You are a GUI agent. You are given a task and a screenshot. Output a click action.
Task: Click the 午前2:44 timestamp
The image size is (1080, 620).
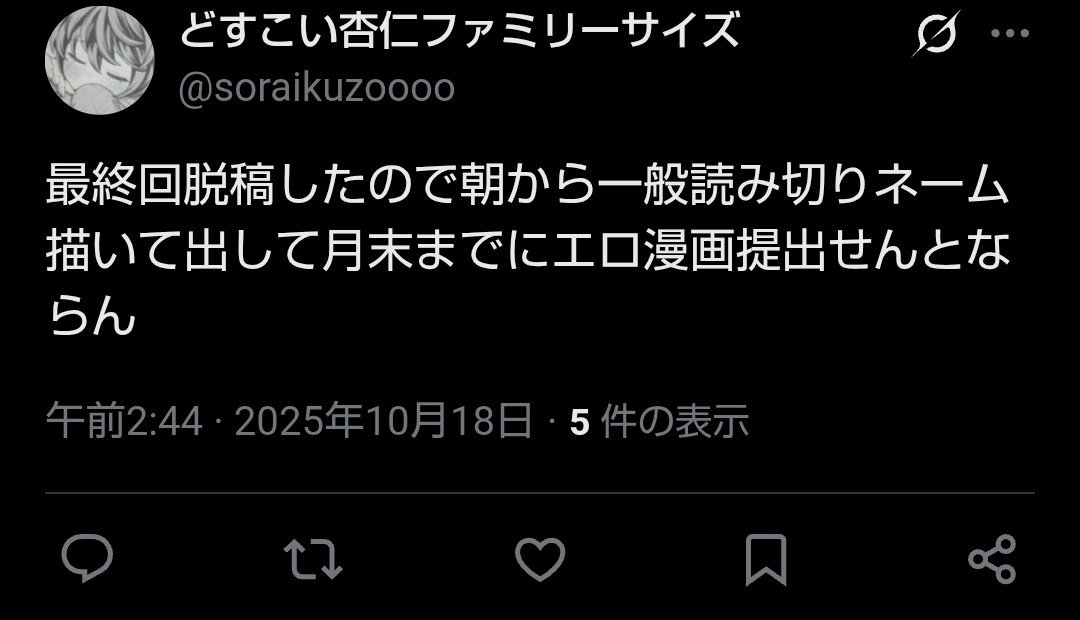125,421
